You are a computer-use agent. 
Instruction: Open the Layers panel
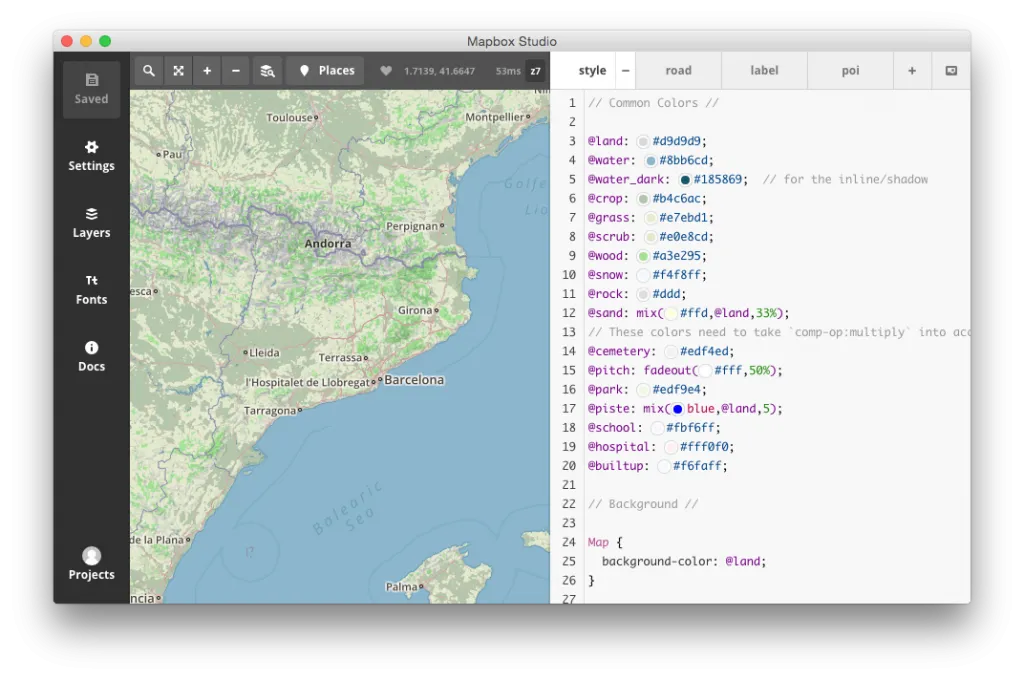coord(91,223)
